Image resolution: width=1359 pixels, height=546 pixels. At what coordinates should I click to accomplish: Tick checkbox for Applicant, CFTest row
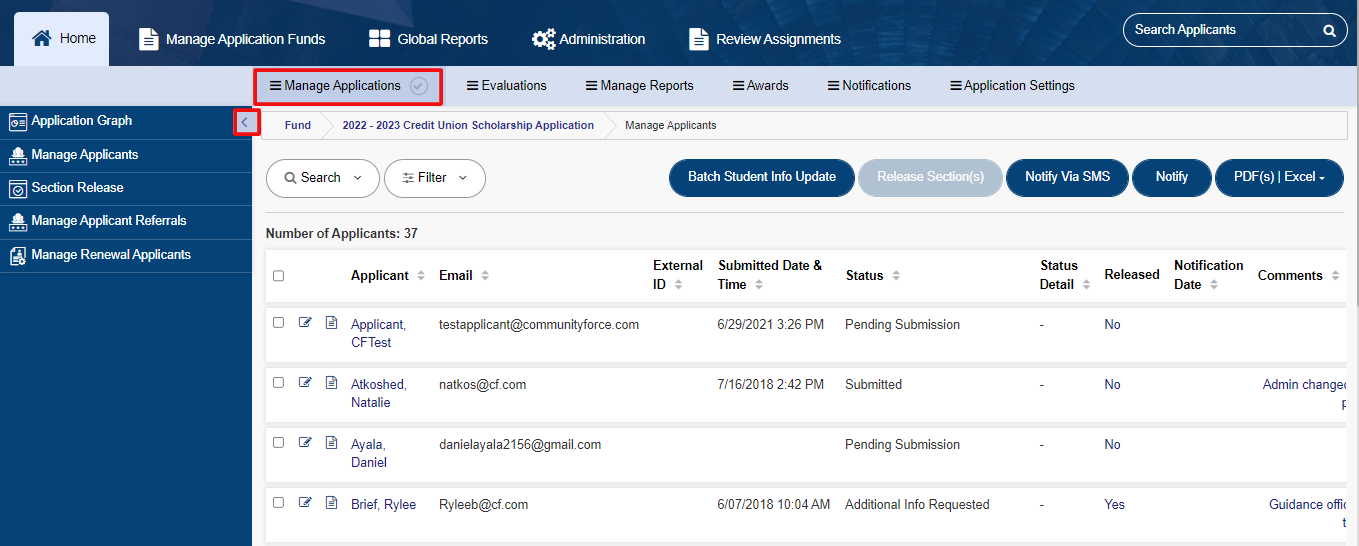point(278,322)
